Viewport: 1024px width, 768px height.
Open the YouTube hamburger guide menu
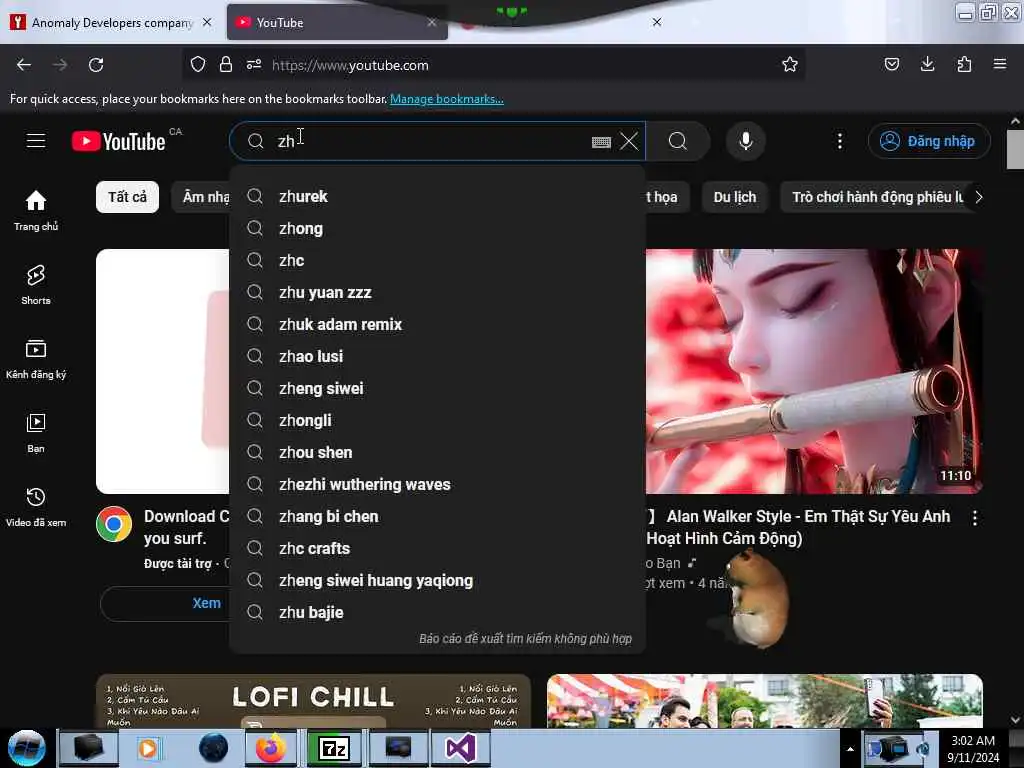click(36, 141)
